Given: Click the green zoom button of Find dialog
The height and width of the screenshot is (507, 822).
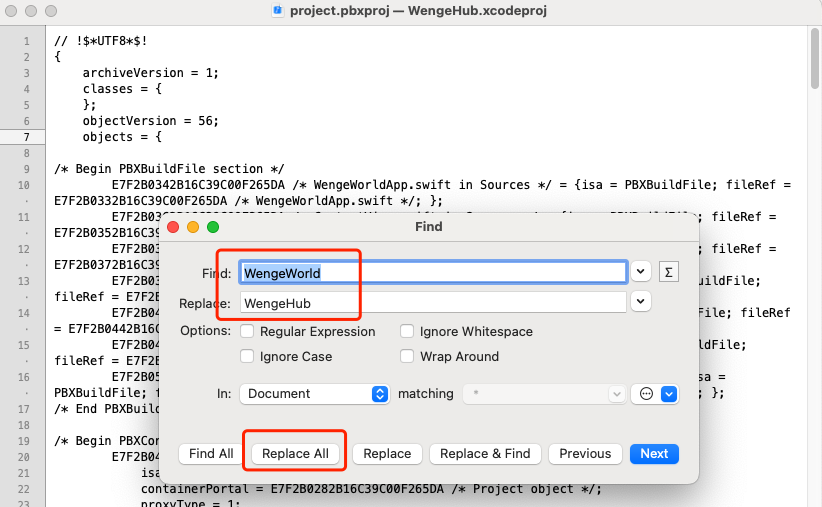Looking at the screenshot, I should click(212, 227).
